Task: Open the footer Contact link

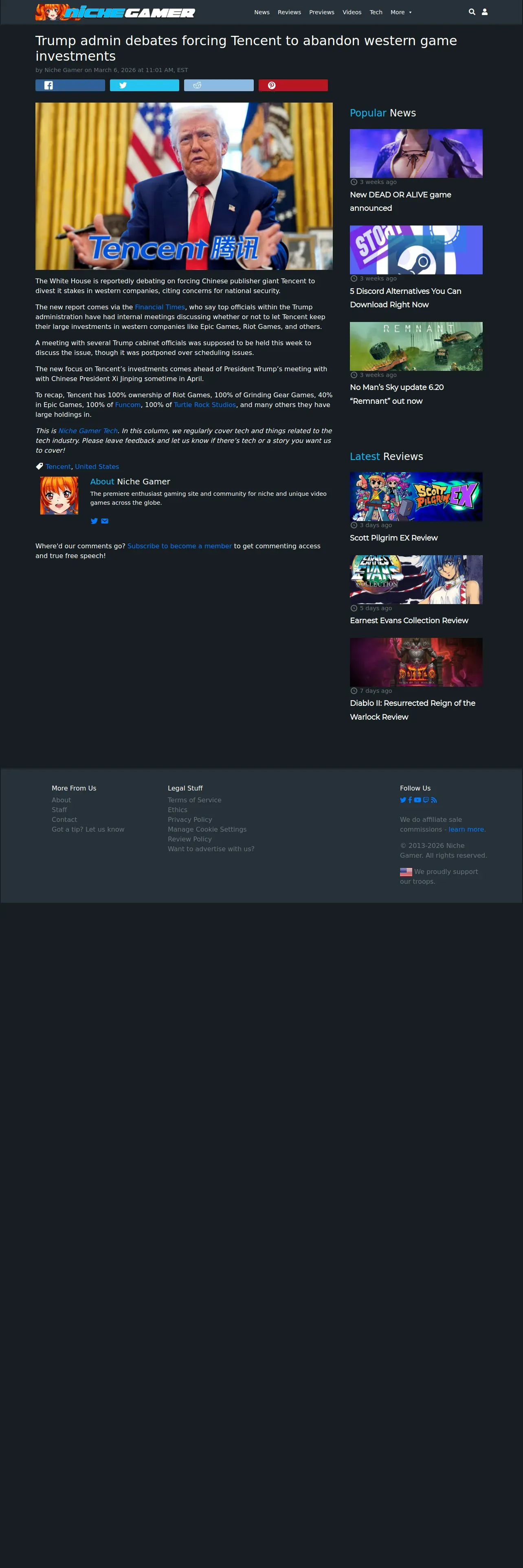Action: tap(64, 820)
